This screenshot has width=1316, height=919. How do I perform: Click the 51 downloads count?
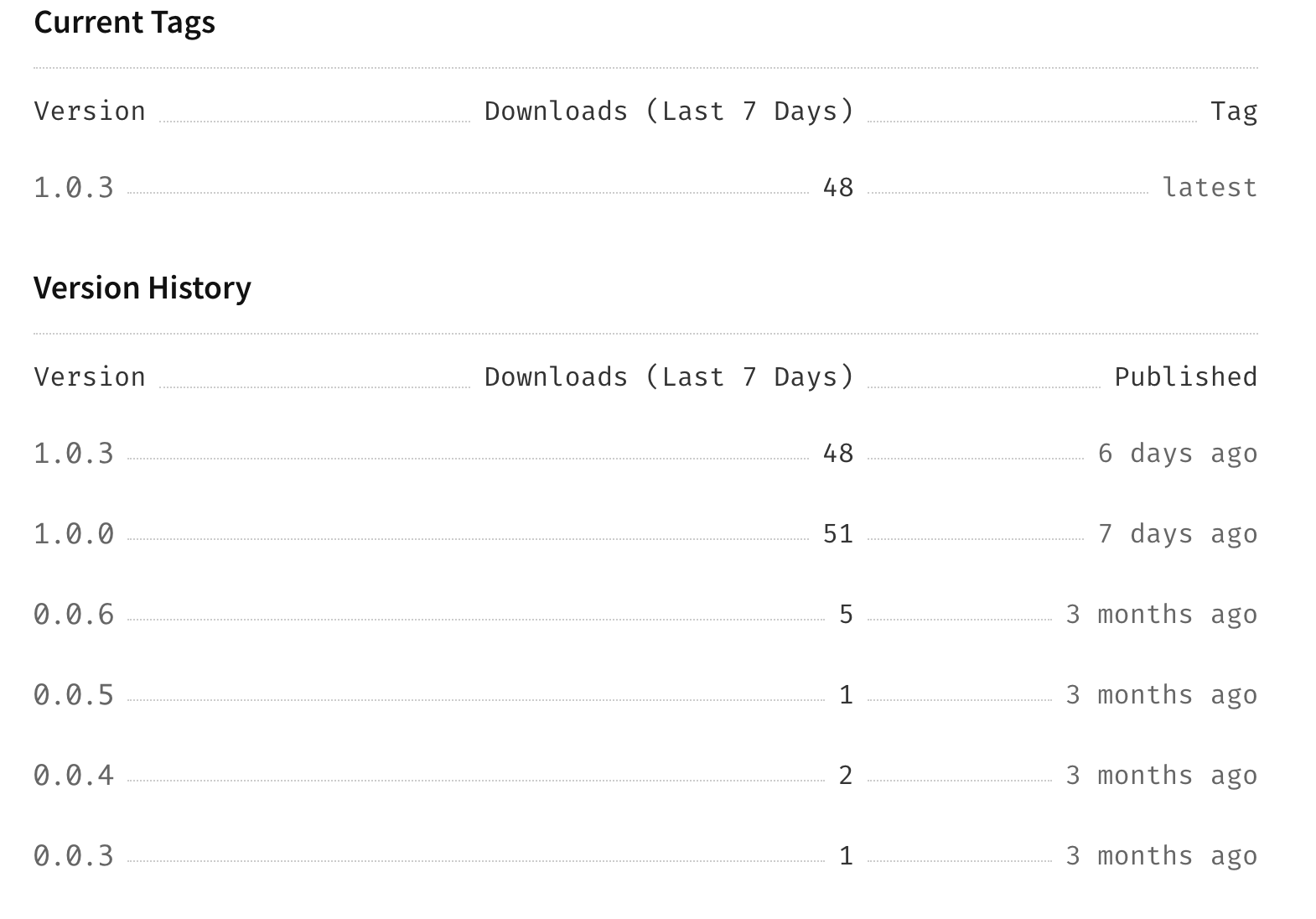coord(837,533)
